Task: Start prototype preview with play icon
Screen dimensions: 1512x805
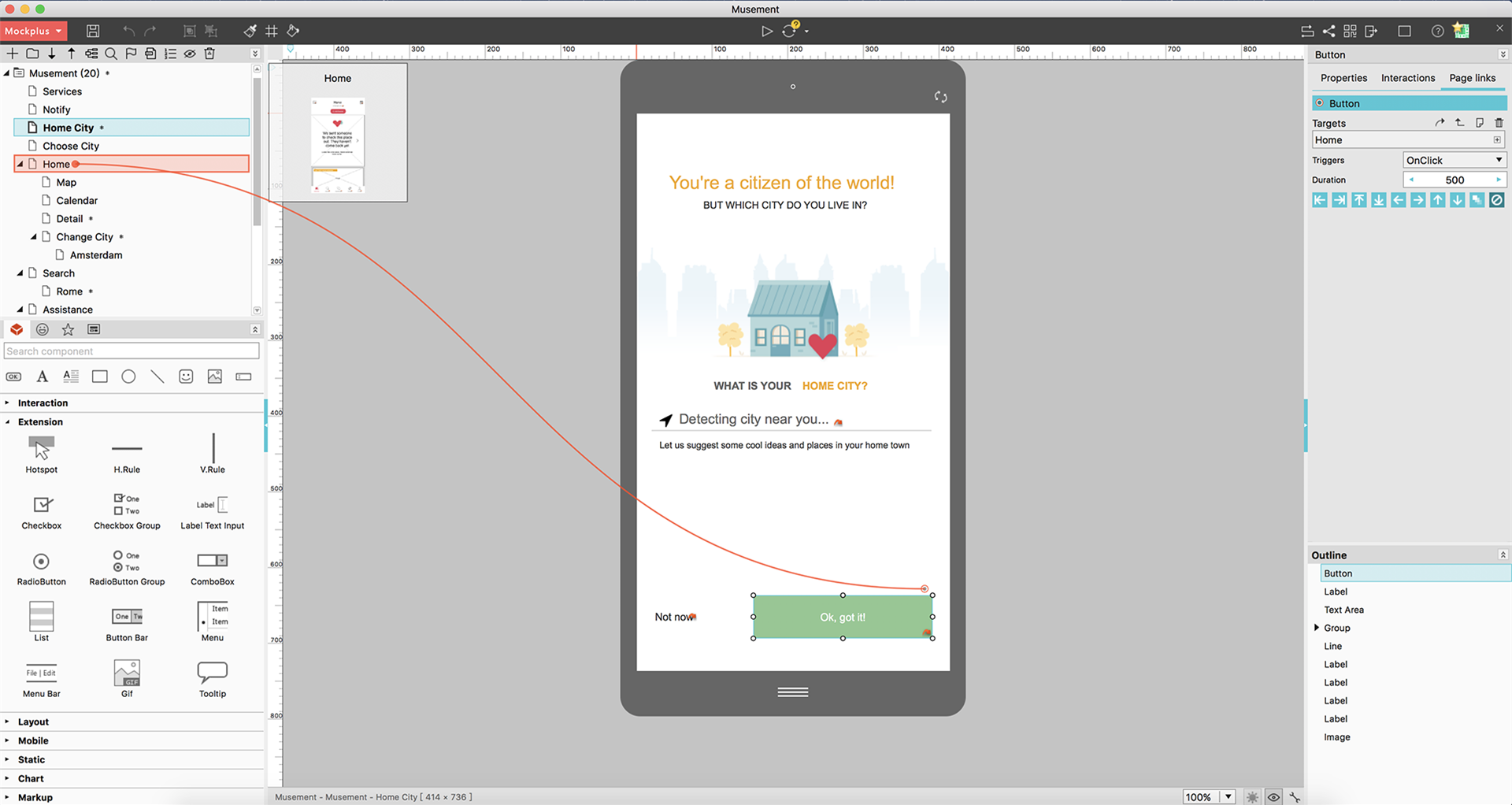Action: [766, 31]
